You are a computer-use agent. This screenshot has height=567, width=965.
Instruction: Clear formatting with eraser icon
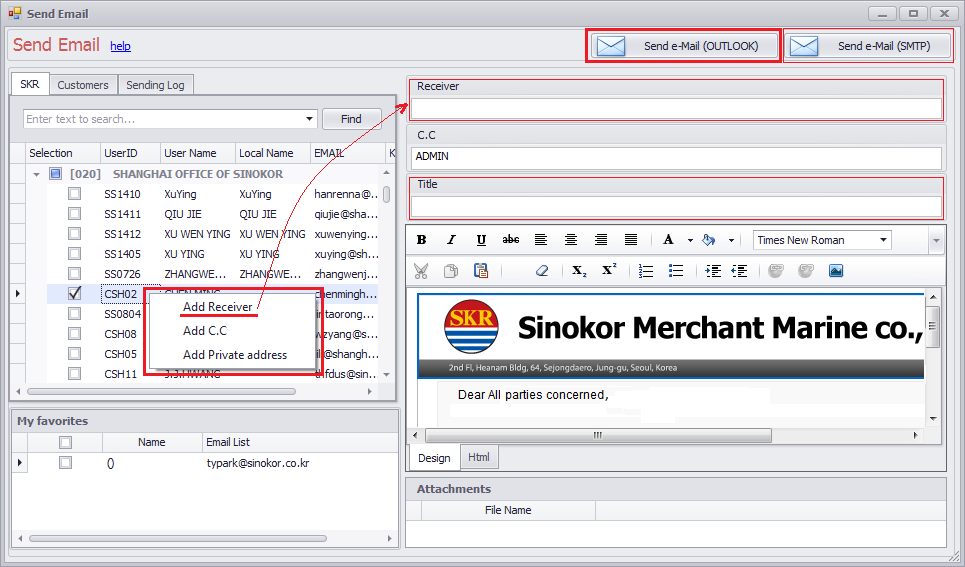pos(542,271)
